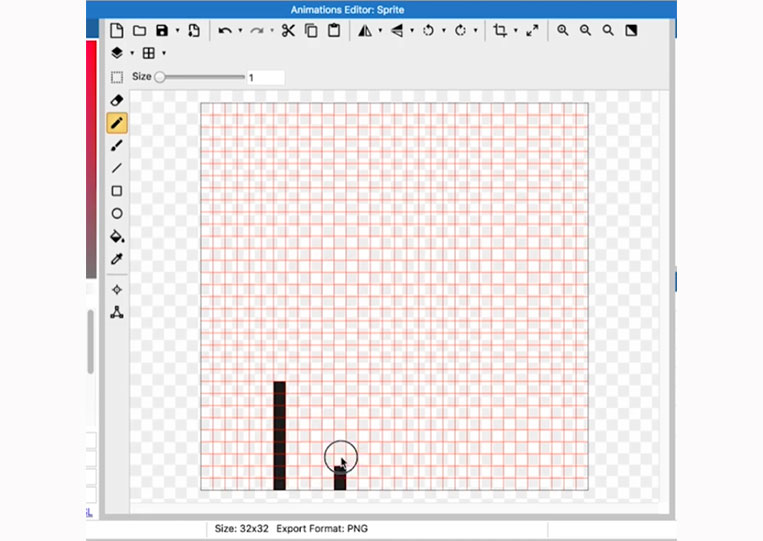Click the left panel vertical scrollbar

(91, 342)
